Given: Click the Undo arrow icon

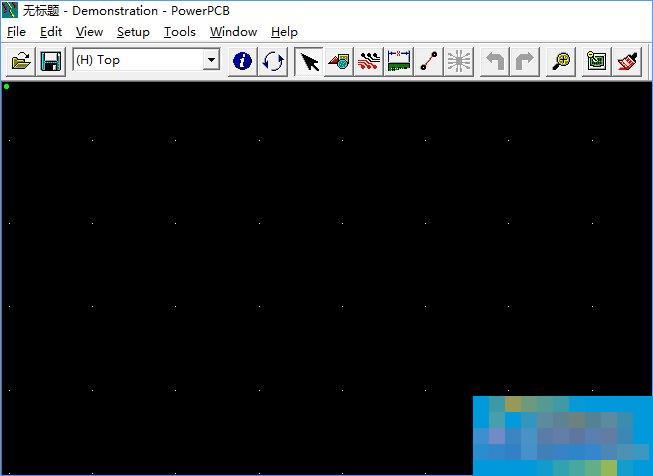Looking at the screenshot, I should 494,61.
